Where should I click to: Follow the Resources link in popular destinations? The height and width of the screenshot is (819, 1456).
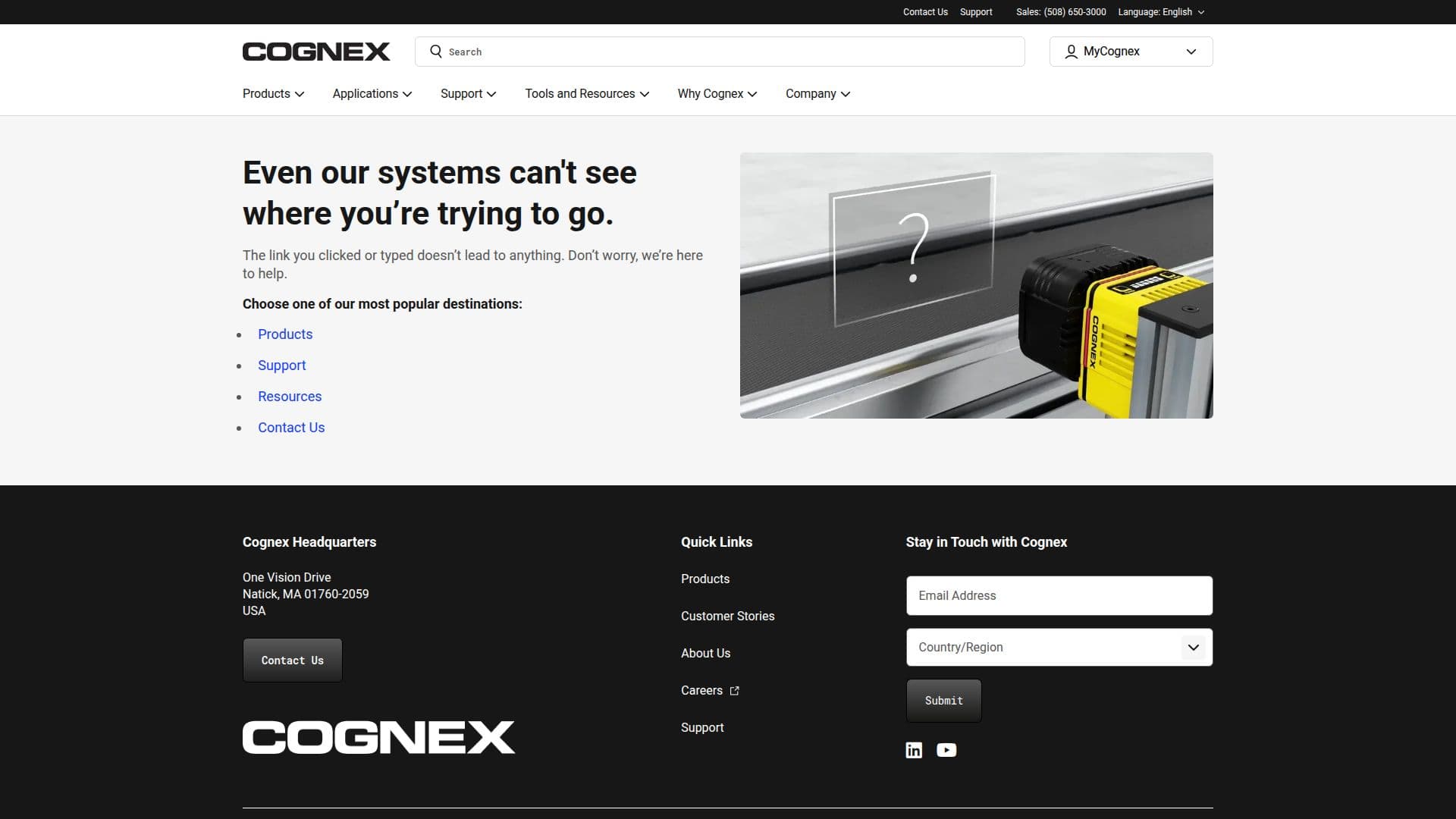(x=290, y=397)
